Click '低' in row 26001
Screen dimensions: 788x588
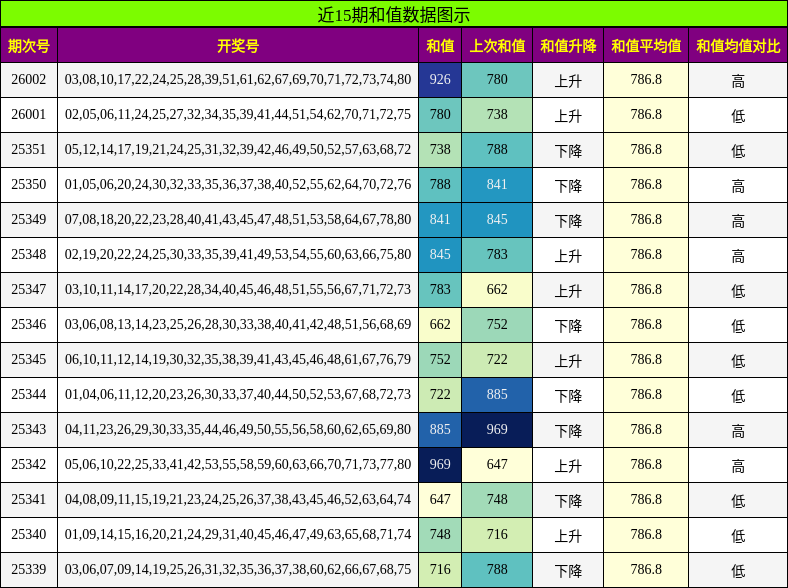pos(738,116)
